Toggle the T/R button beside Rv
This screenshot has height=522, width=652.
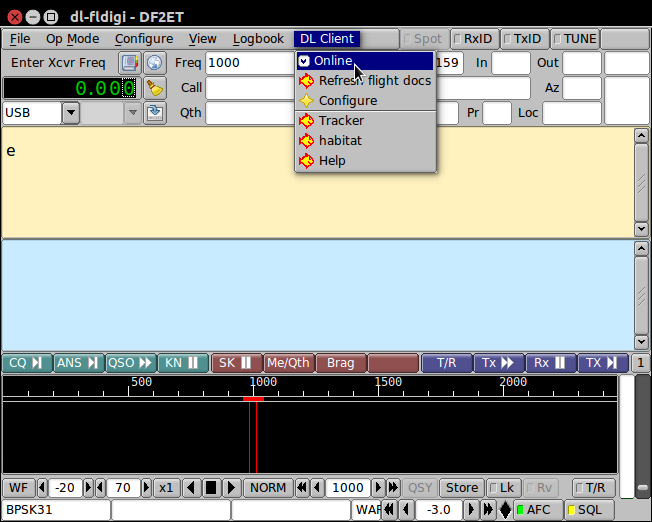click(593, 487)
